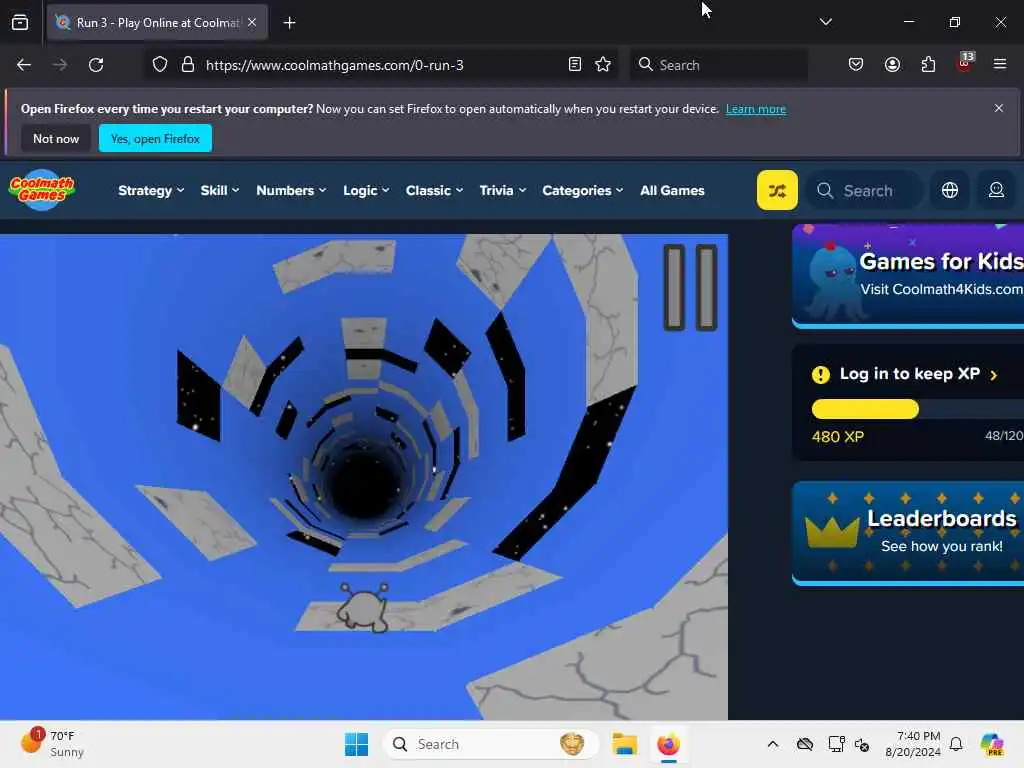Open the Firefox application menu
This screenshot has height=768, width=1024.
pyautogui.click(x=1000, y=65)
